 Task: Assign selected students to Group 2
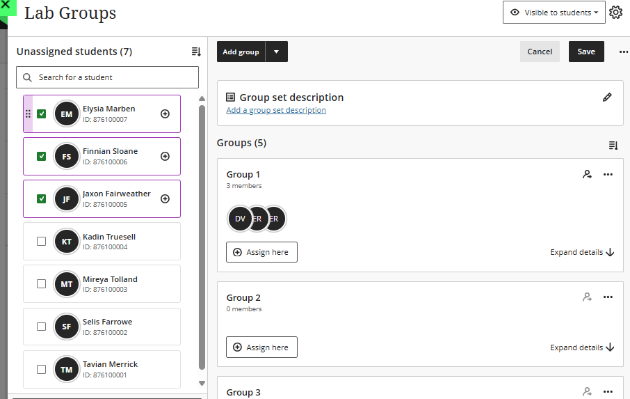pos(262,347)
